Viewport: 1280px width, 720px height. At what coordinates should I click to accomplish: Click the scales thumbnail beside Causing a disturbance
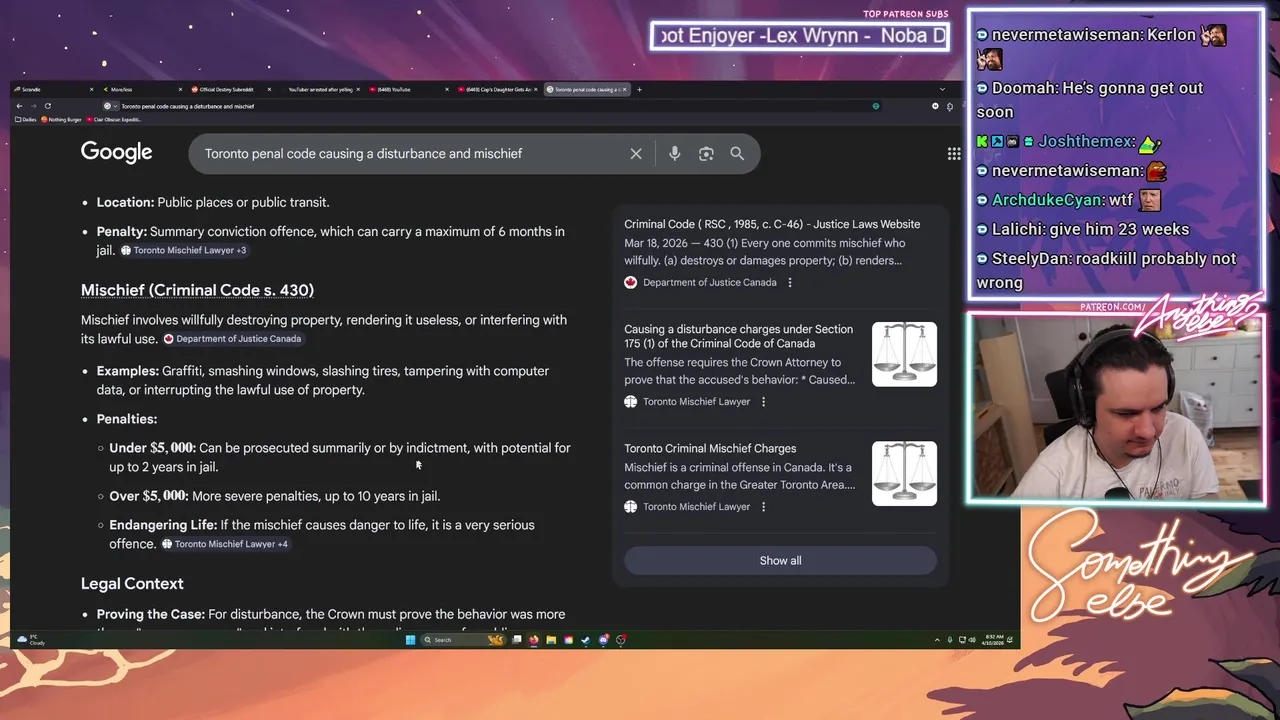[x=904, y=354]
